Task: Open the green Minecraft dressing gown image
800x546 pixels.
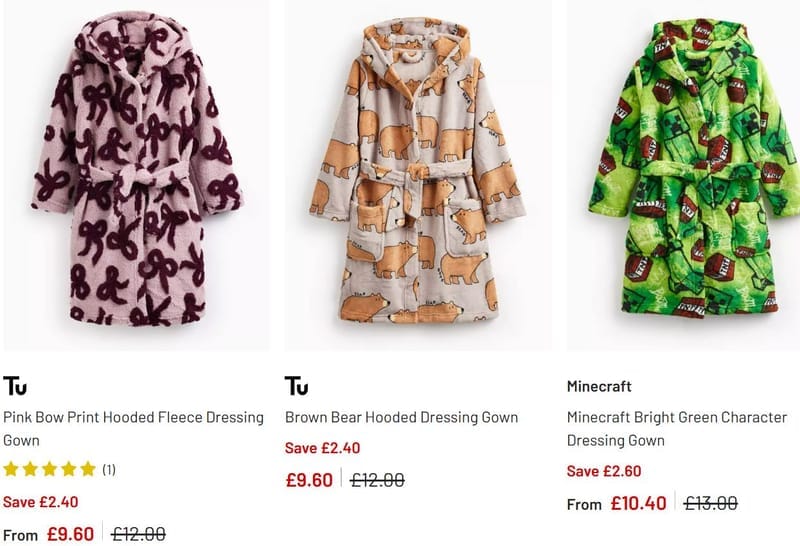Action: tap(683, 175)
